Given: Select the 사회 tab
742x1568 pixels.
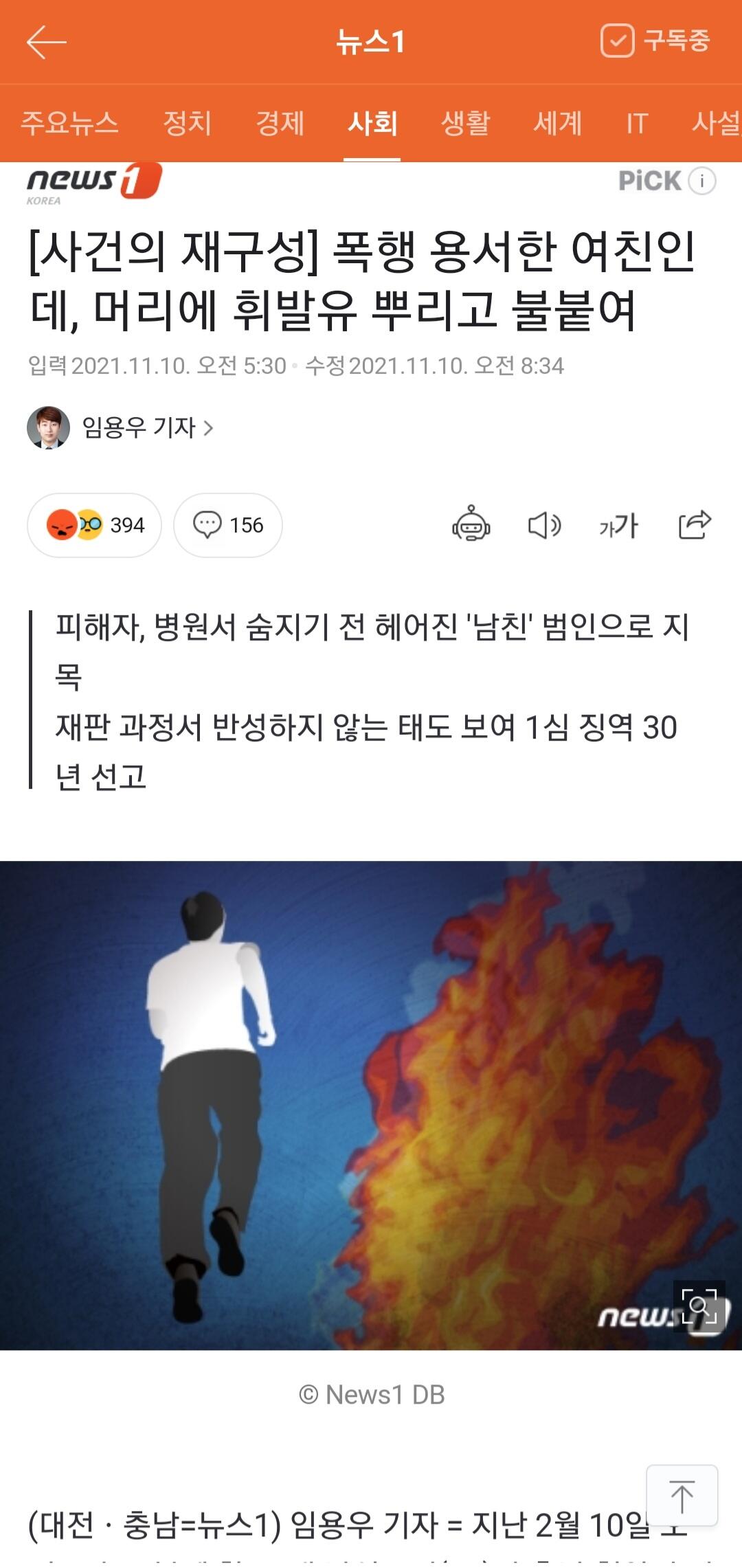Looking at the screenshot, I should pos(372,124).
